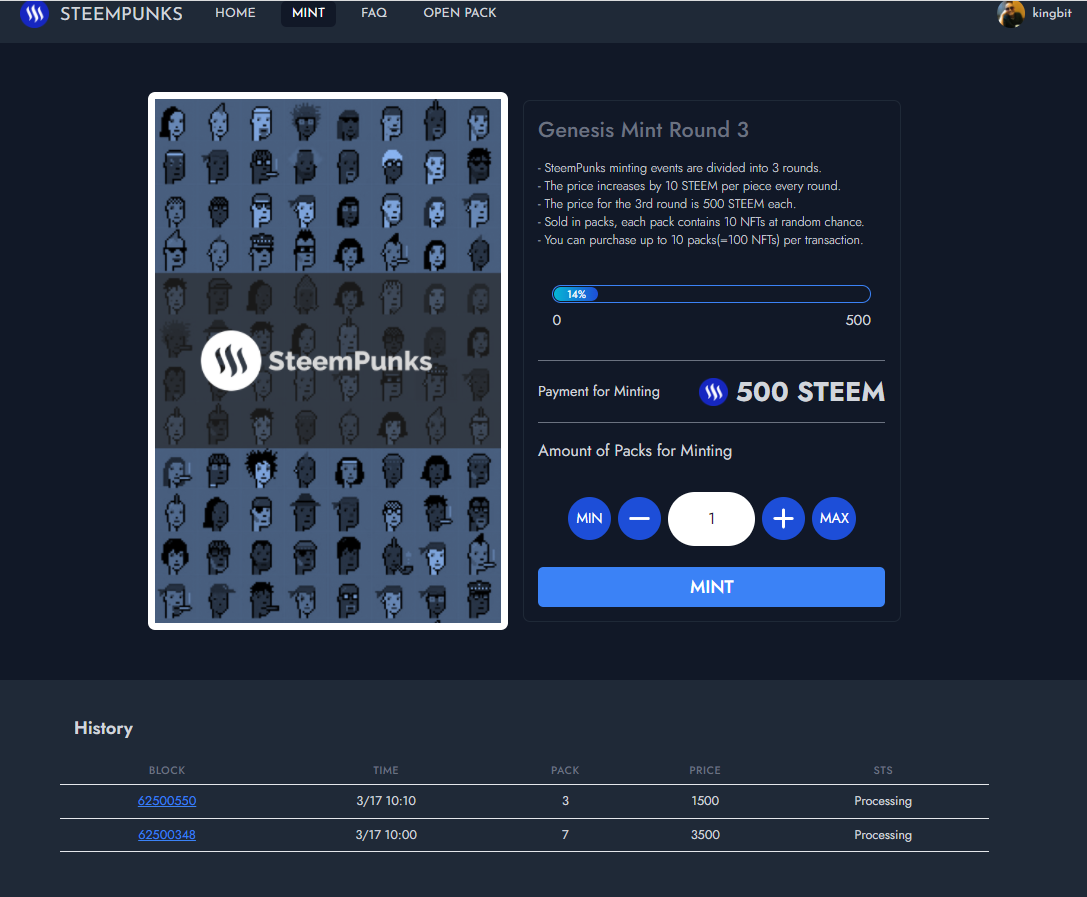
Task: Increase pack amount with plus button
Action: point(783,518)
